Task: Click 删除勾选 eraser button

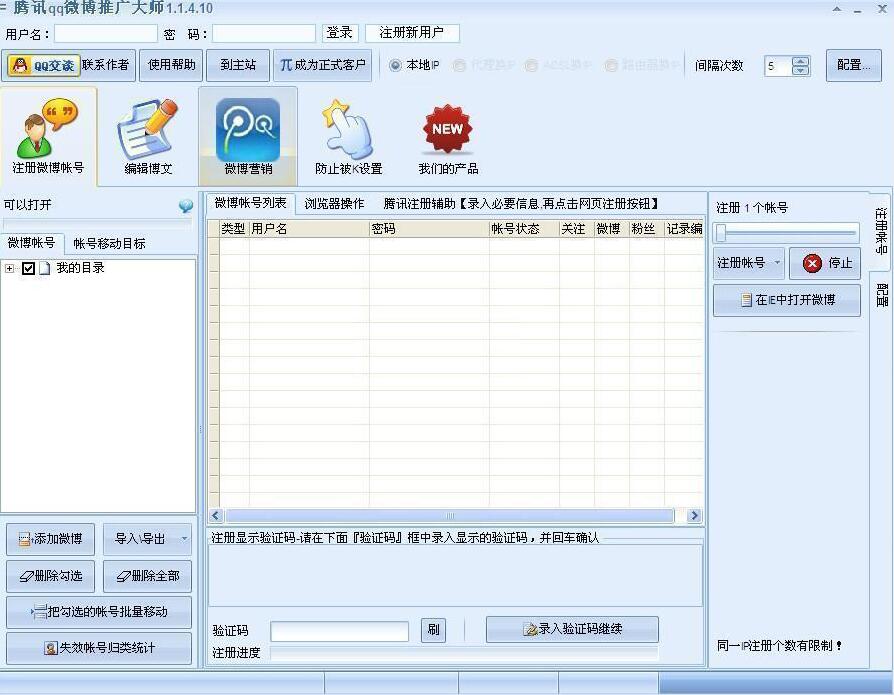Action: [x=50, y=576]
